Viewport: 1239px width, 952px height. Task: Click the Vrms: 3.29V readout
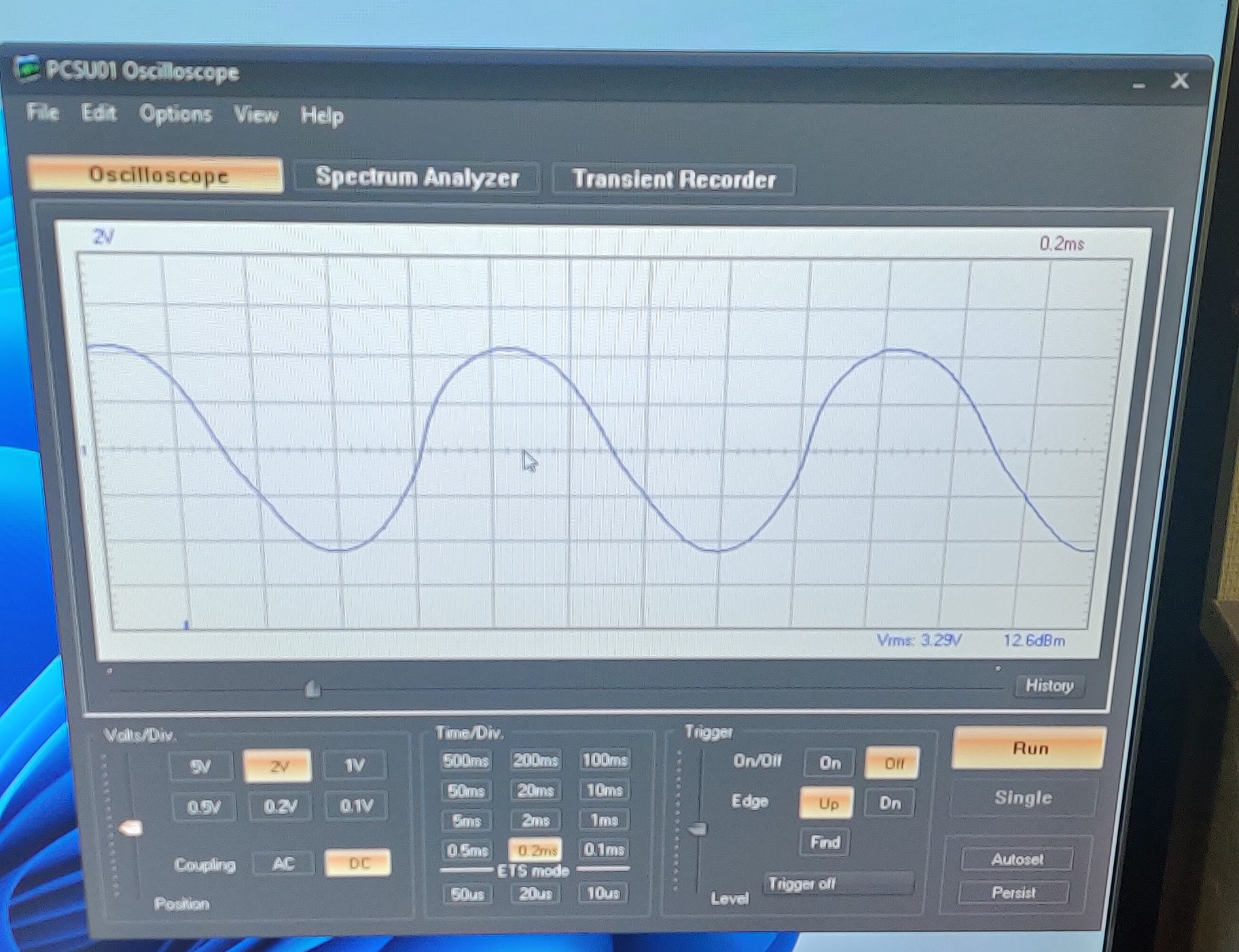point(919,640)
